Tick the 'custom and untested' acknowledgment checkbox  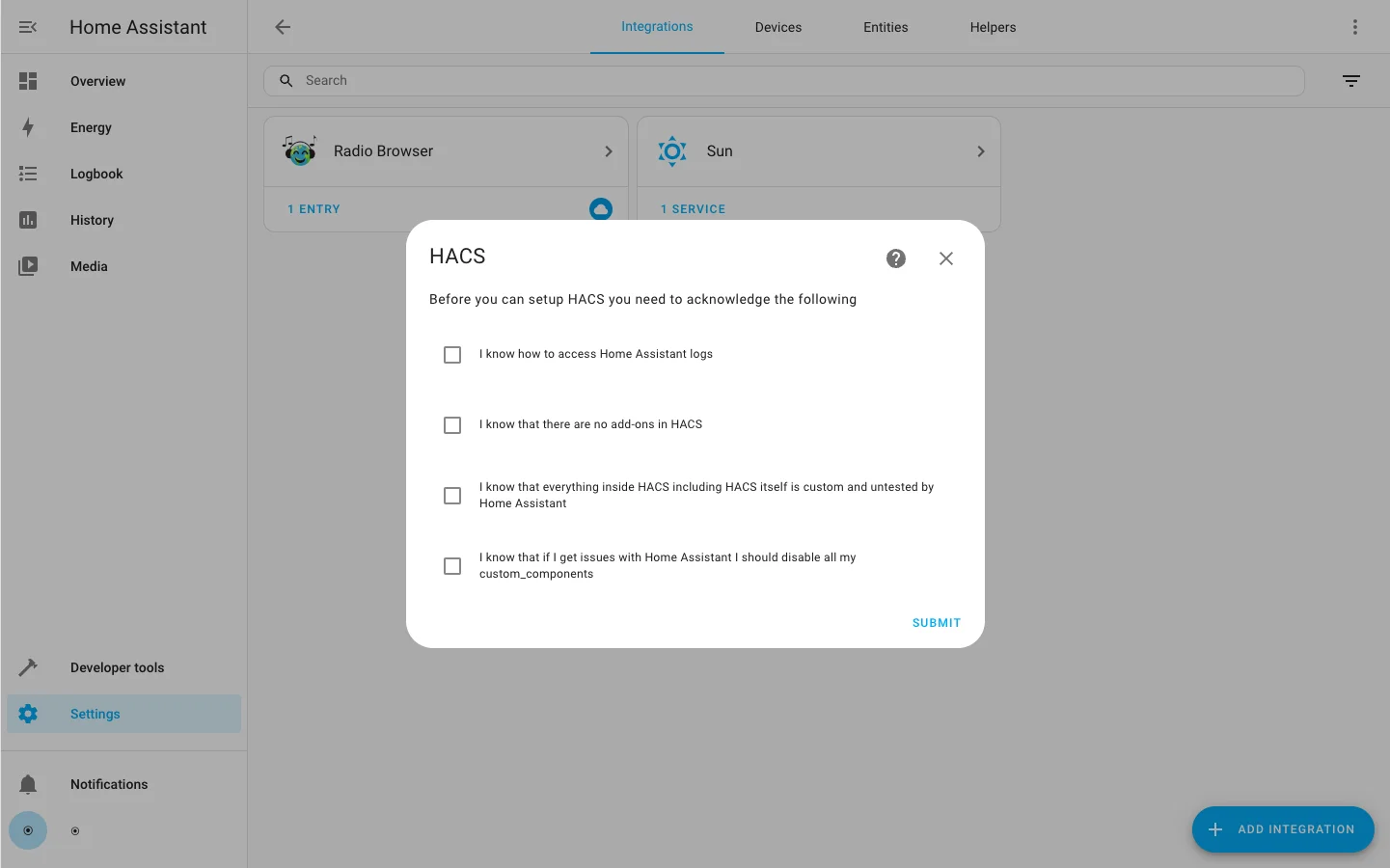pyautogui.click(x=452, y=496)
